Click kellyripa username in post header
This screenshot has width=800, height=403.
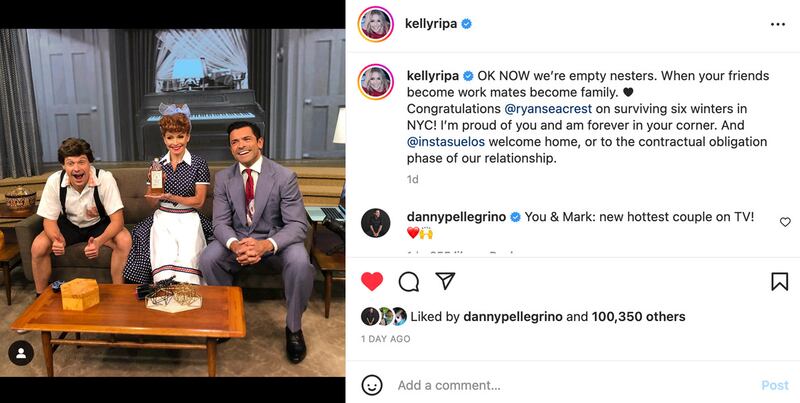tap(431, 24)
